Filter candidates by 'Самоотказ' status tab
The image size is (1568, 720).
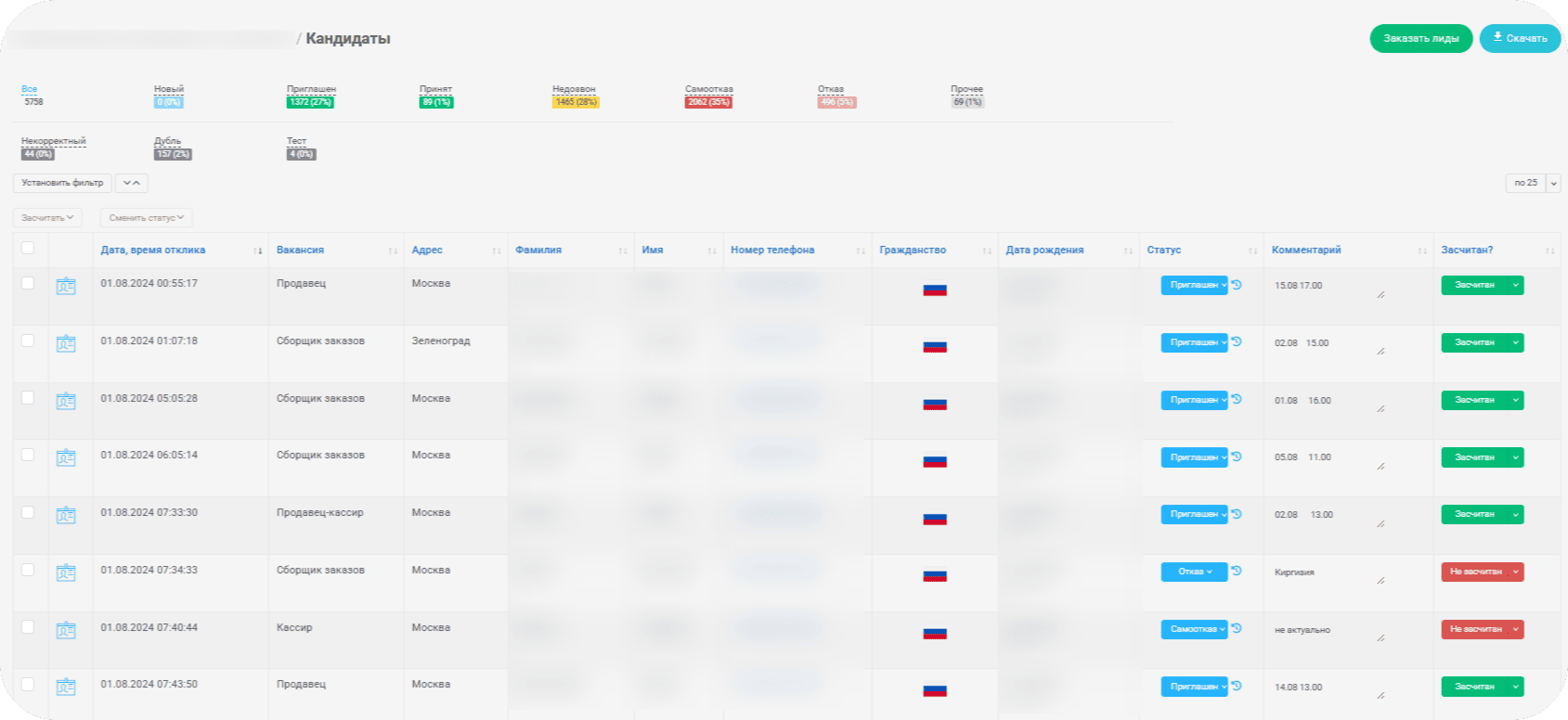(x=709, y=89)
